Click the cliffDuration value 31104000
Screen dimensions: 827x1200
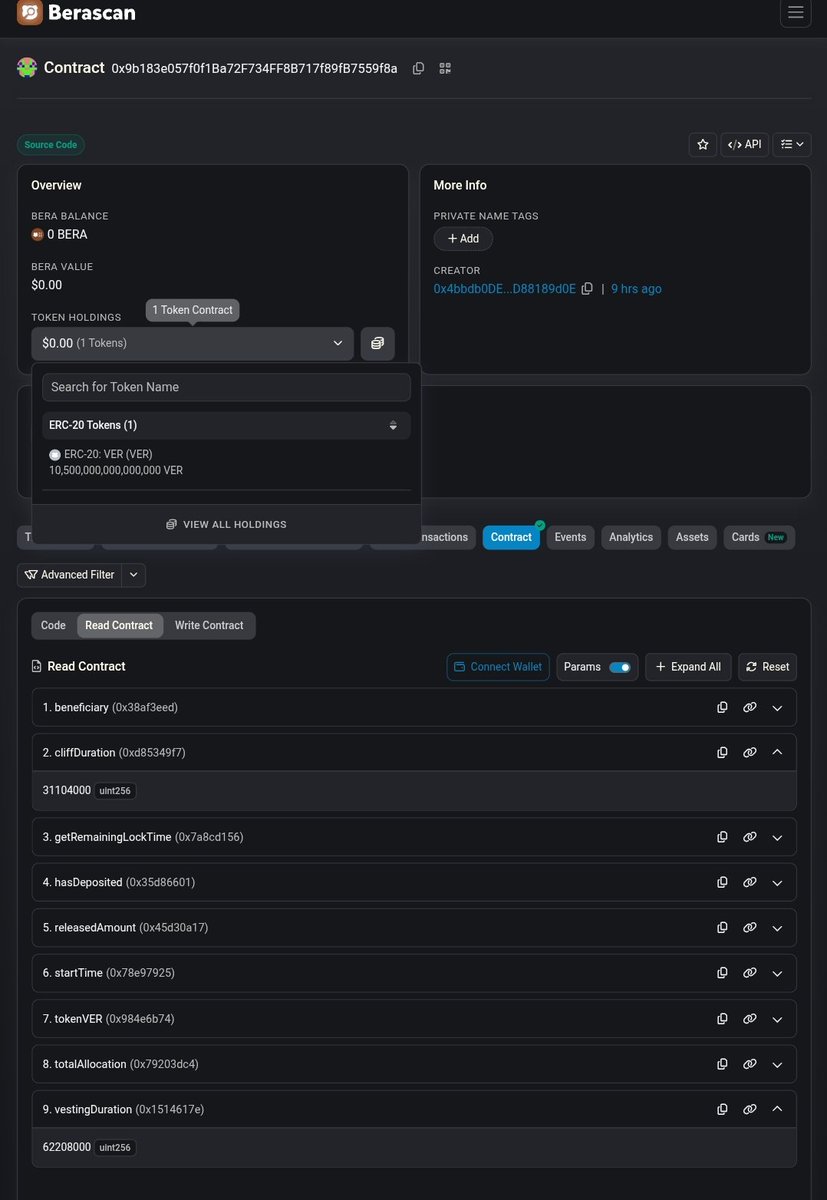click(66, 790)
